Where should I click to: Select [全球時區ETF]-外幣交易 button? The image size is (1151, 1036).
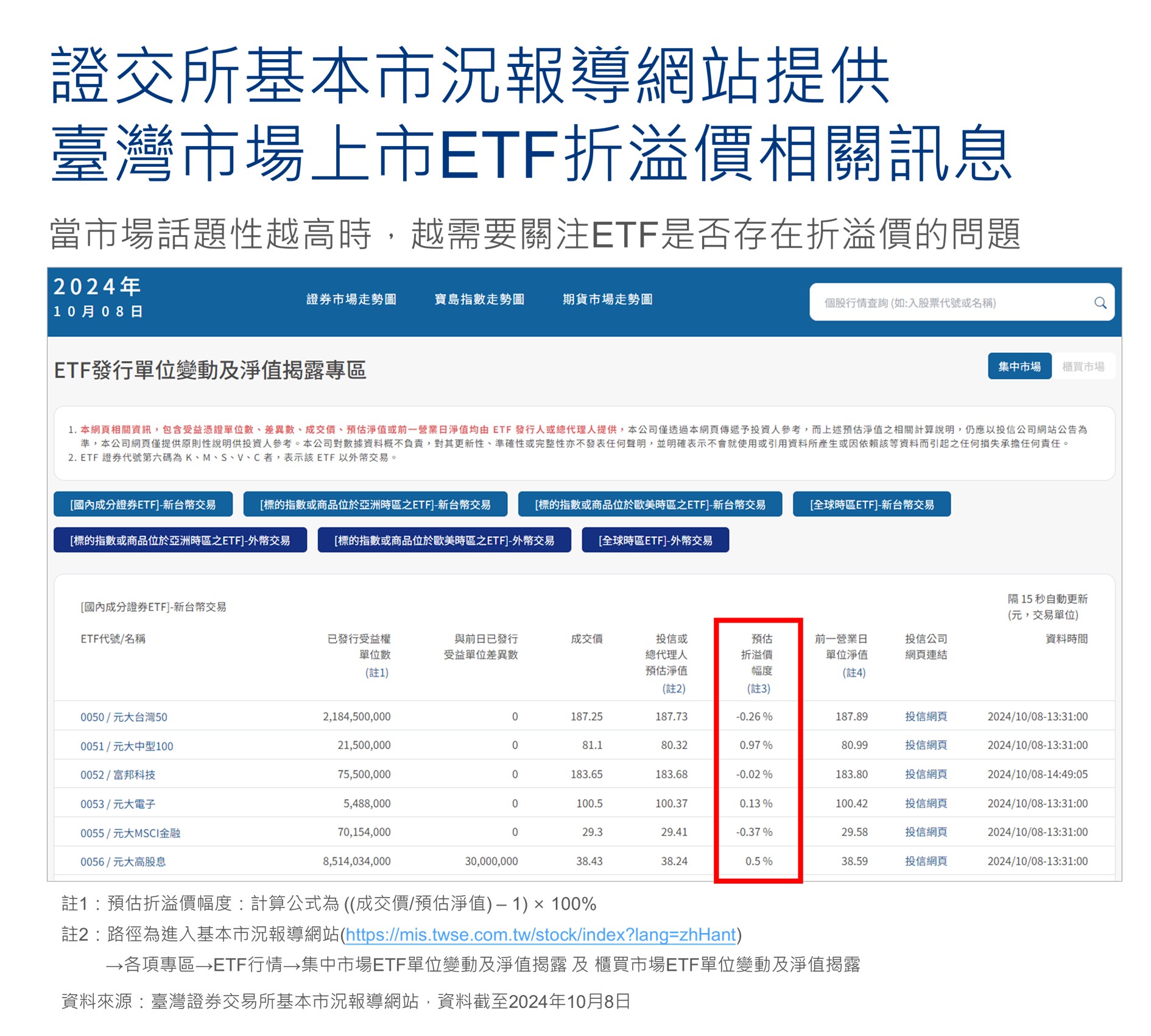(x=655, y=540)
